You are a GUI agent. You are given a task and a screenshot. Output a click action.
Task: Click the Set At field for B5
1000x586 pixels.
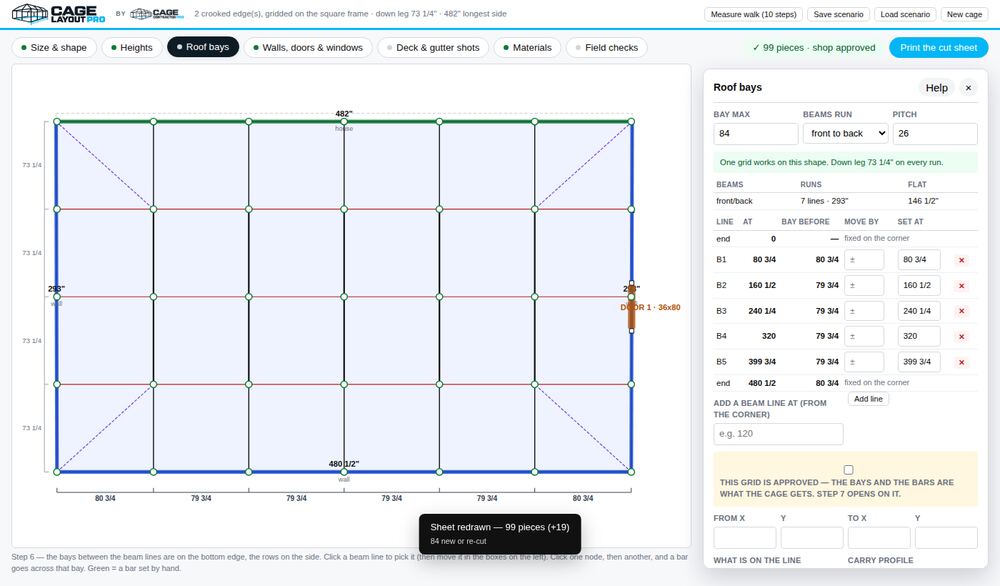point(919,362)
